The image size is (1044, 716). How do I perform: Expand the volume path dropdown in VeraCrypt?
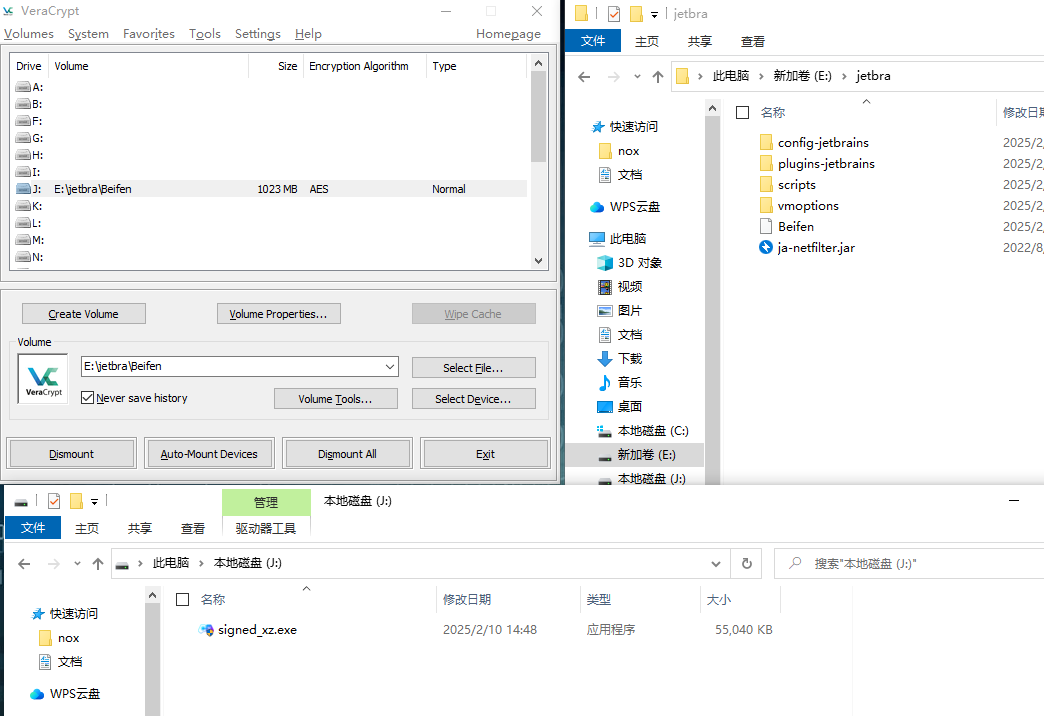point(390,366)
